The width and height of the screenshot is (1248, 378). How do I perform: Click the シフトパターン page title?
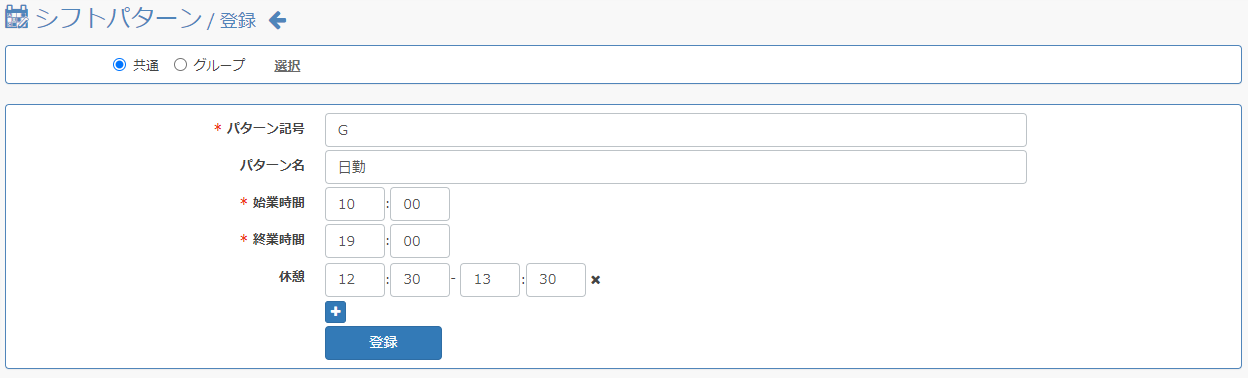(x=118, y=19)
